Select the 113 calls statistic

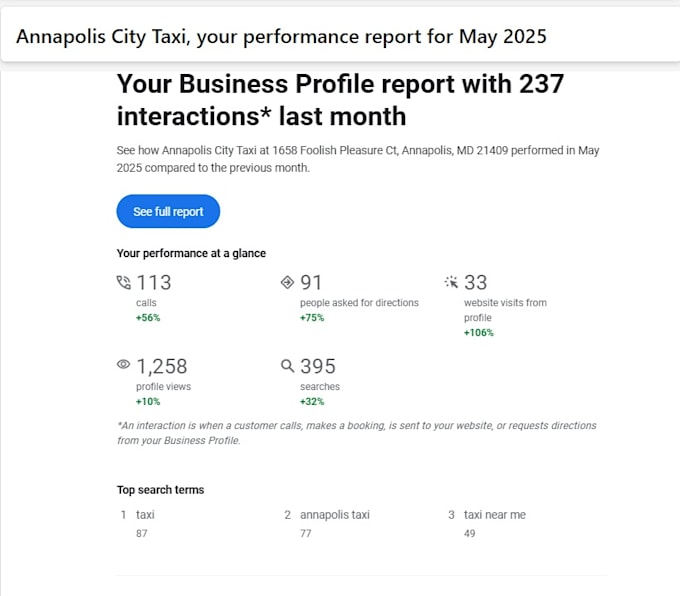154,282
